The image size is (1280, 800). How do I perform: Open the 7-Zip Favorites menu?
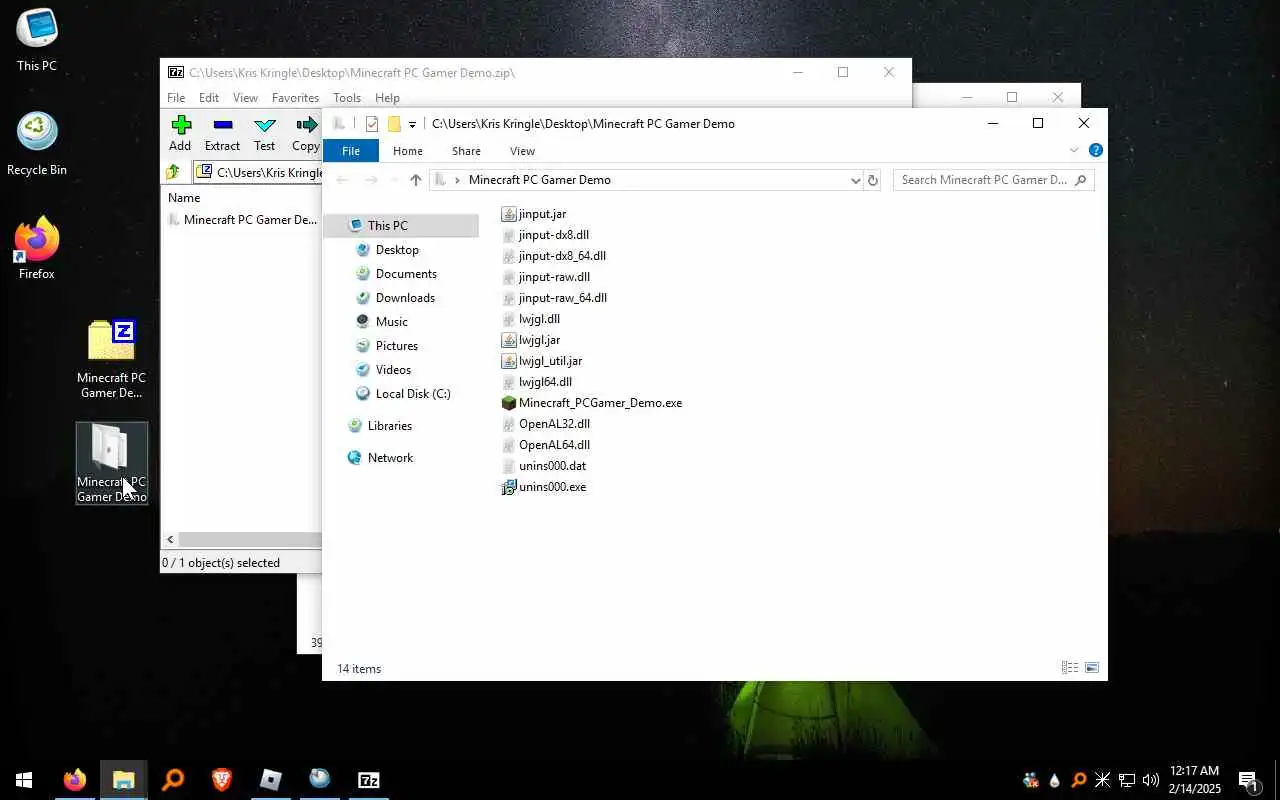click(295, 98)
